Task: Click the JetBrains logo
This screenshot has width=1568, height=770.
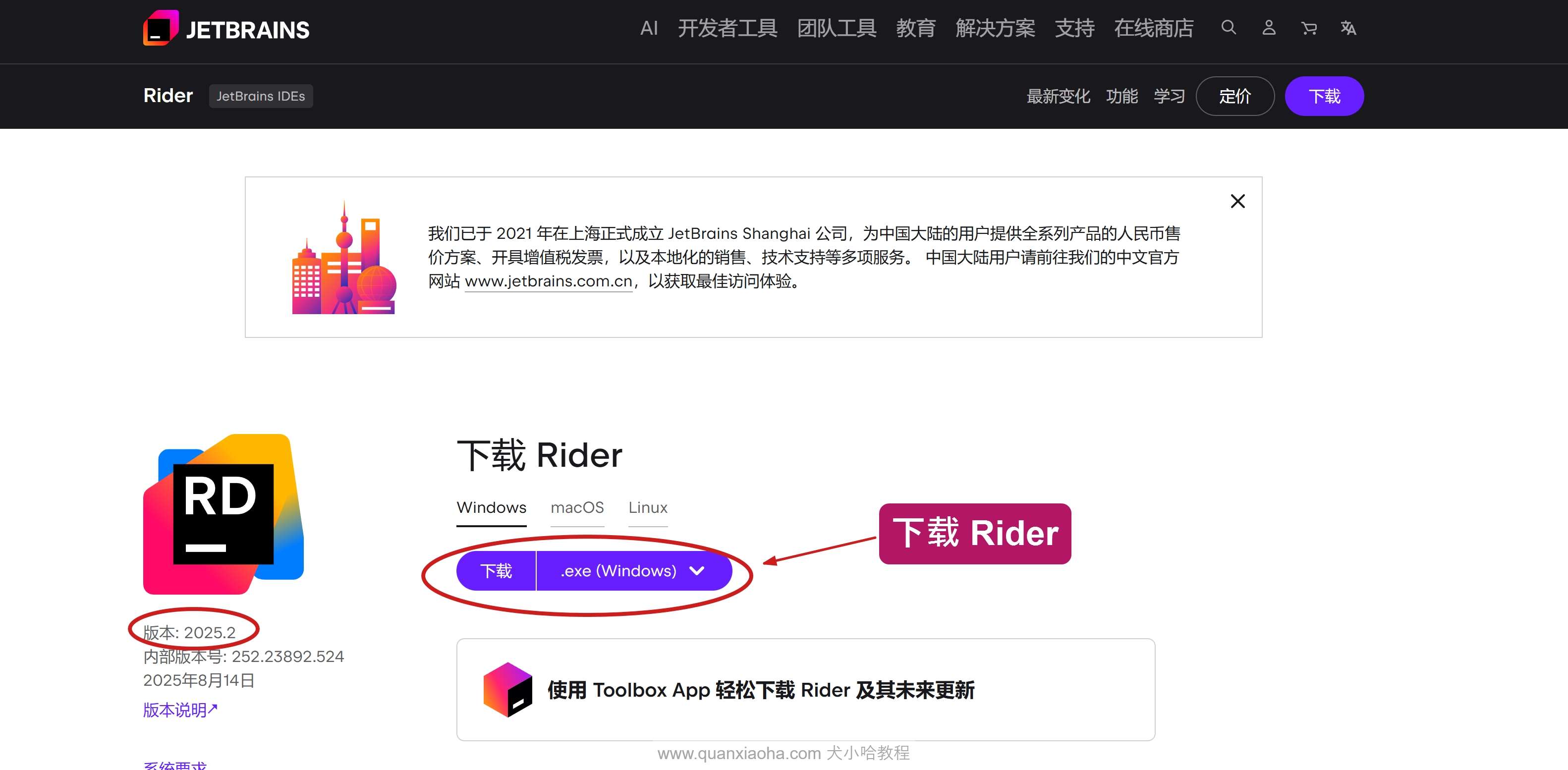Action: click(226, 28)
